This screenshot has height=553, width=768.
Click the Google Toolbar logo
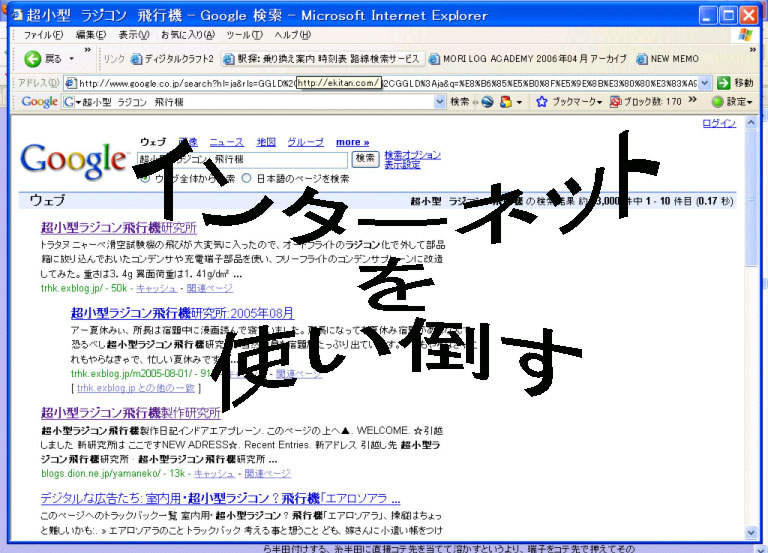pyautogui.click(x=39, y=102)
